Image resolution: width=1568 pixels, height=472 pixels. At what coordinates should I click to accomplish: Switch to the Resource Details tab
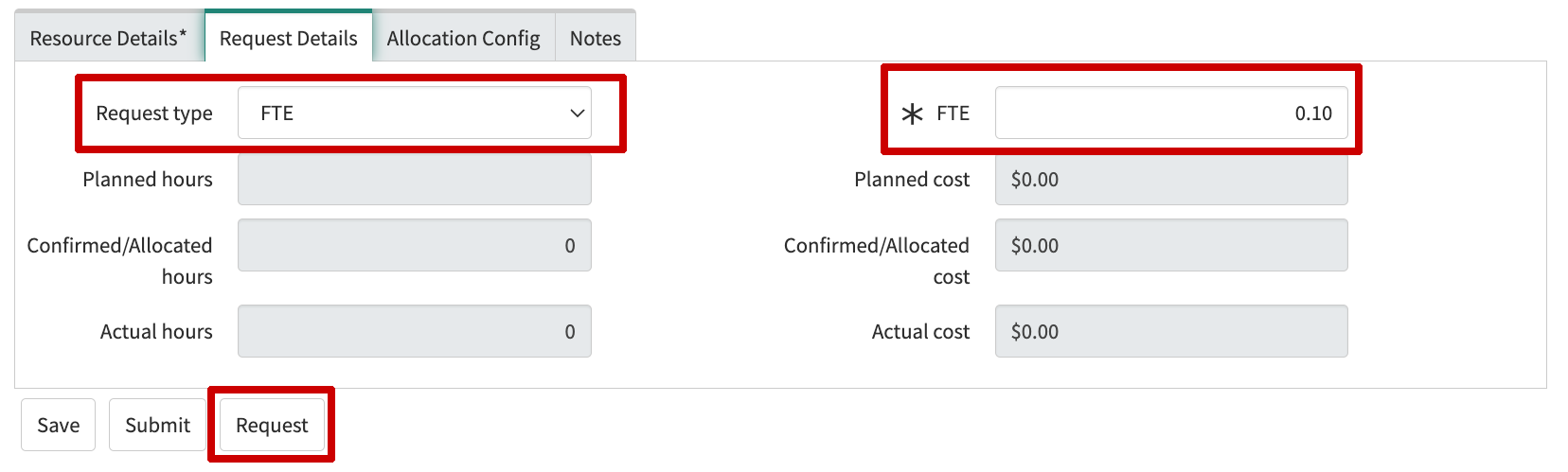click(x=108, y=39)
